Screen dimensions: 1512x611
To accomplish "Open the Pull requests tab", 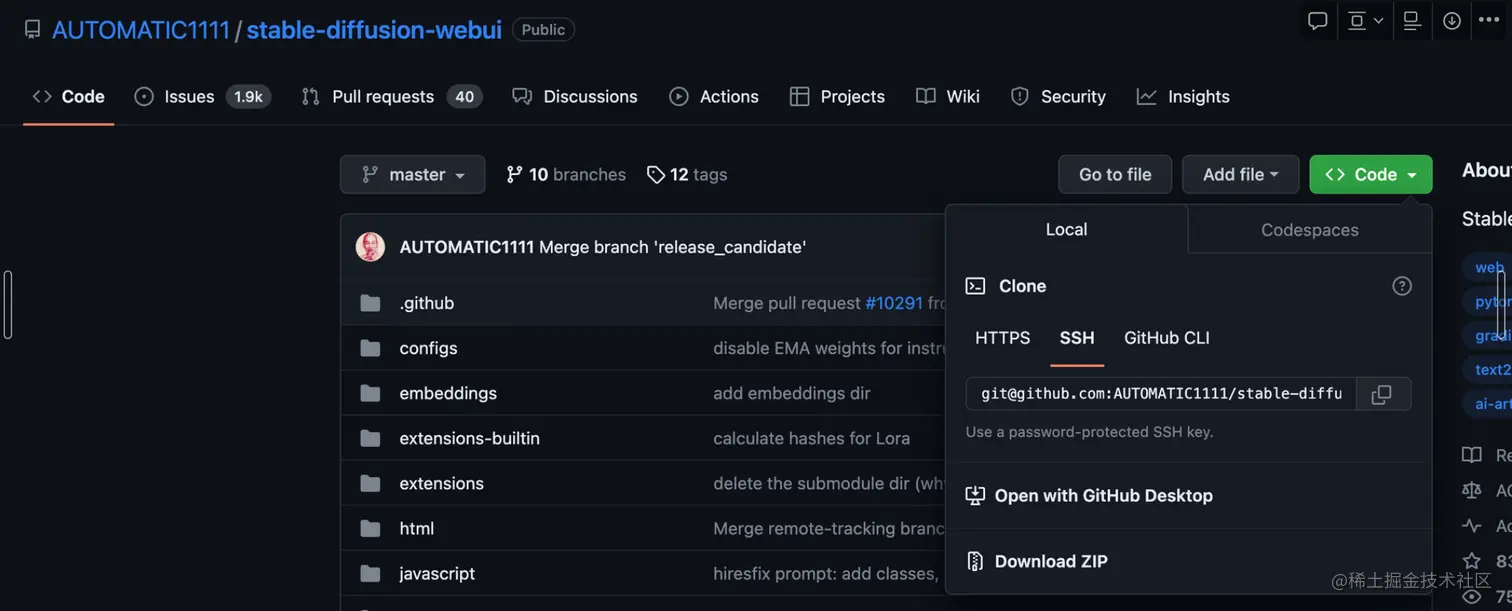I will click(x=383, y=97).
